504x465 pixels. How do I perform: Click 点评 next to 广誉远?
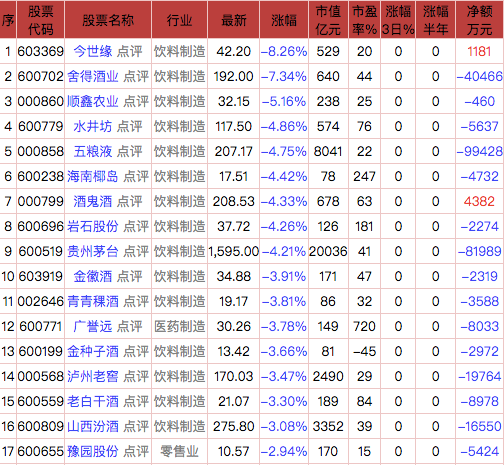point(130,326)
